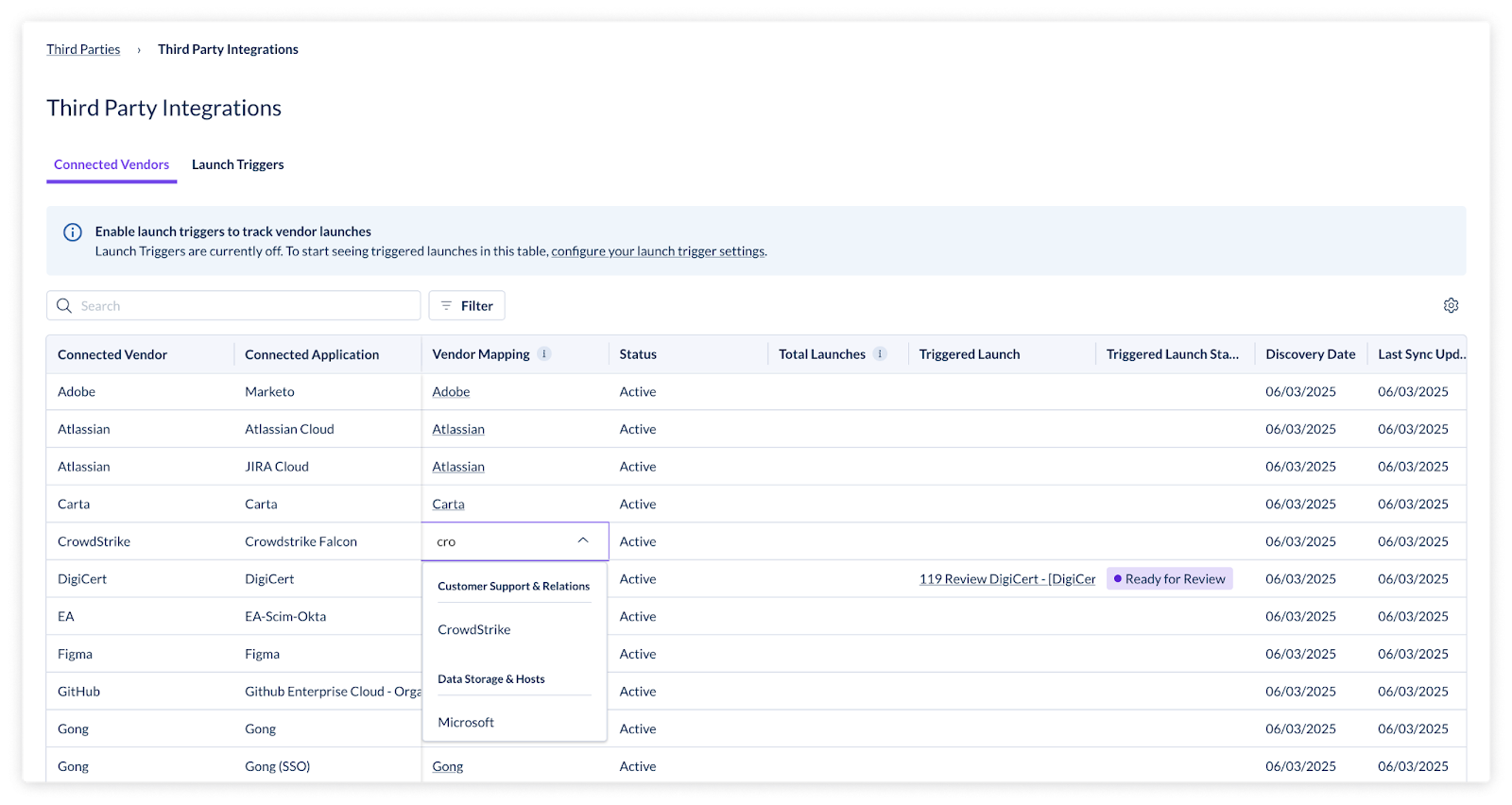
Task: Click the 'JIRA Cloud' application cell
Action: [x=277, y=467]
